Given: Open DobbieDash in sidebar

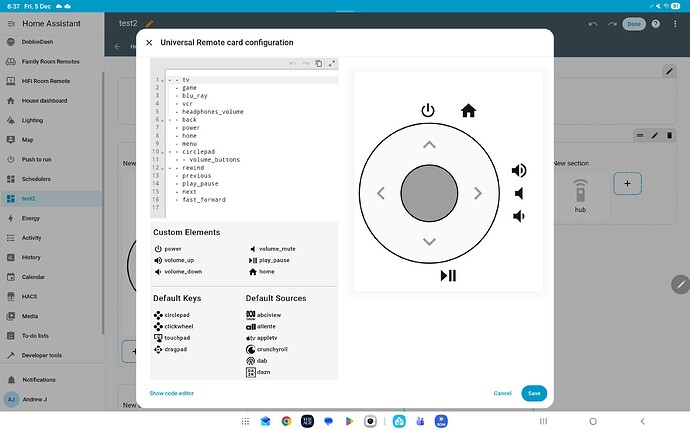Looking at the screenshot, I should click(51, 42).
